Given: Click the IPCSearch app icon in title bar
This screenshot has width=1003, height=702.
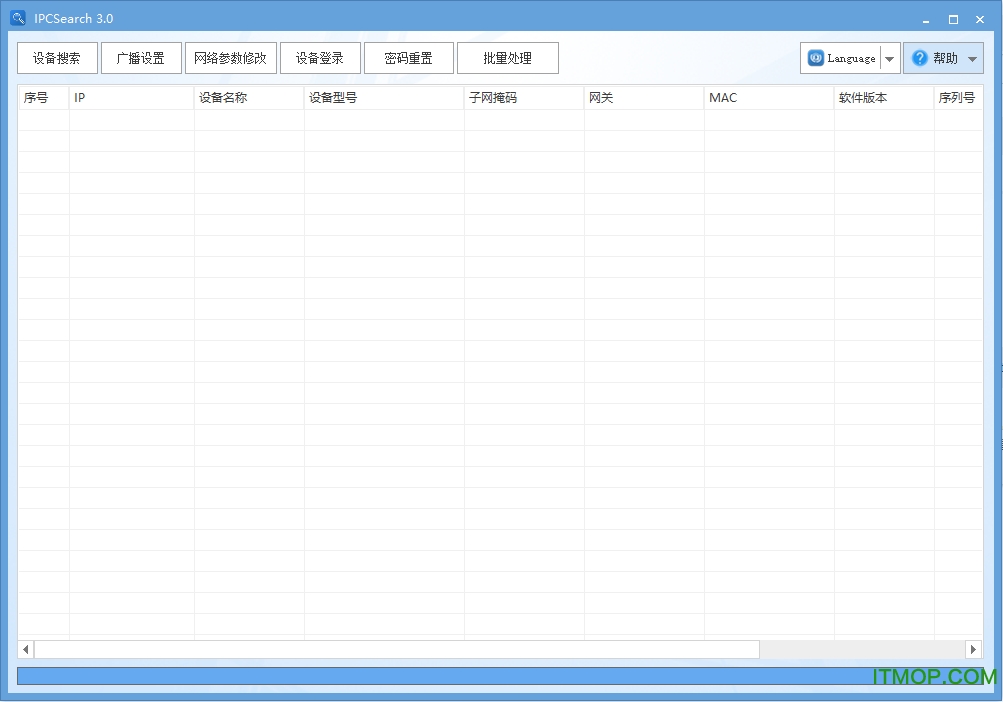Looking at the screenshot, I should point(17,18).
